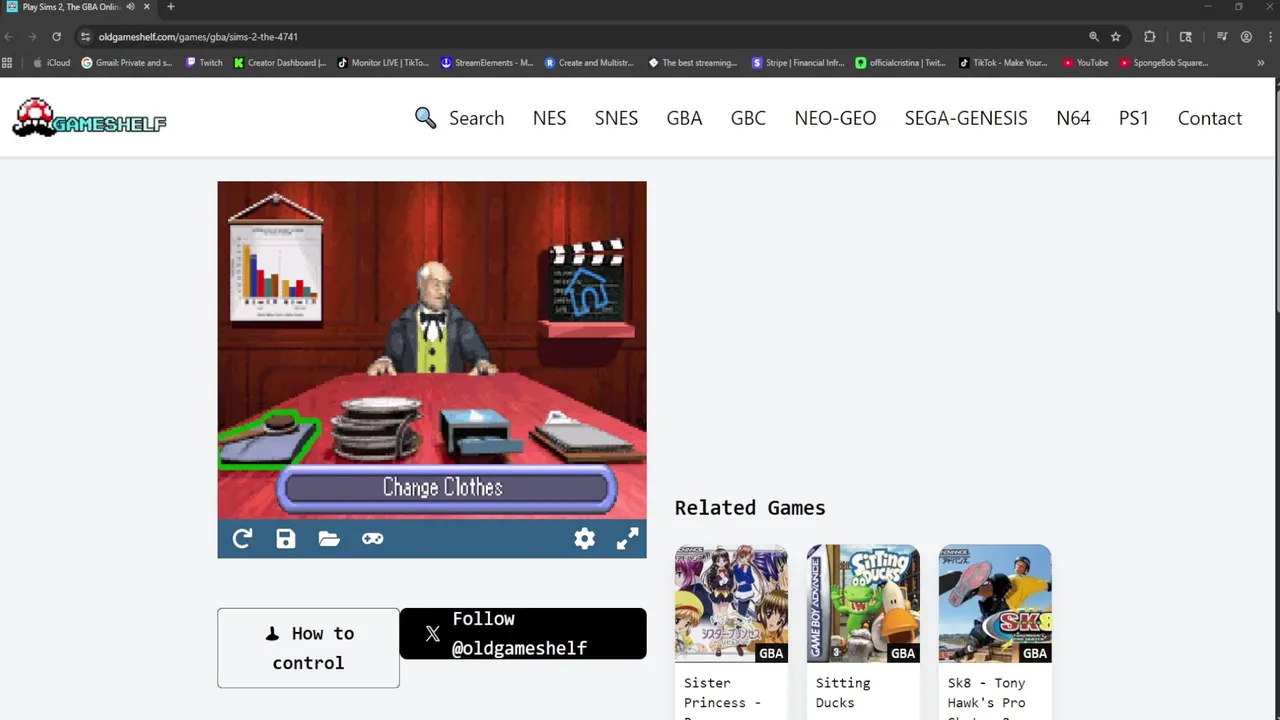Image resolution: width=1280 pixels, height=720 pixels.
Task: Open the iCloud bookmark
Action: (51, 63)
